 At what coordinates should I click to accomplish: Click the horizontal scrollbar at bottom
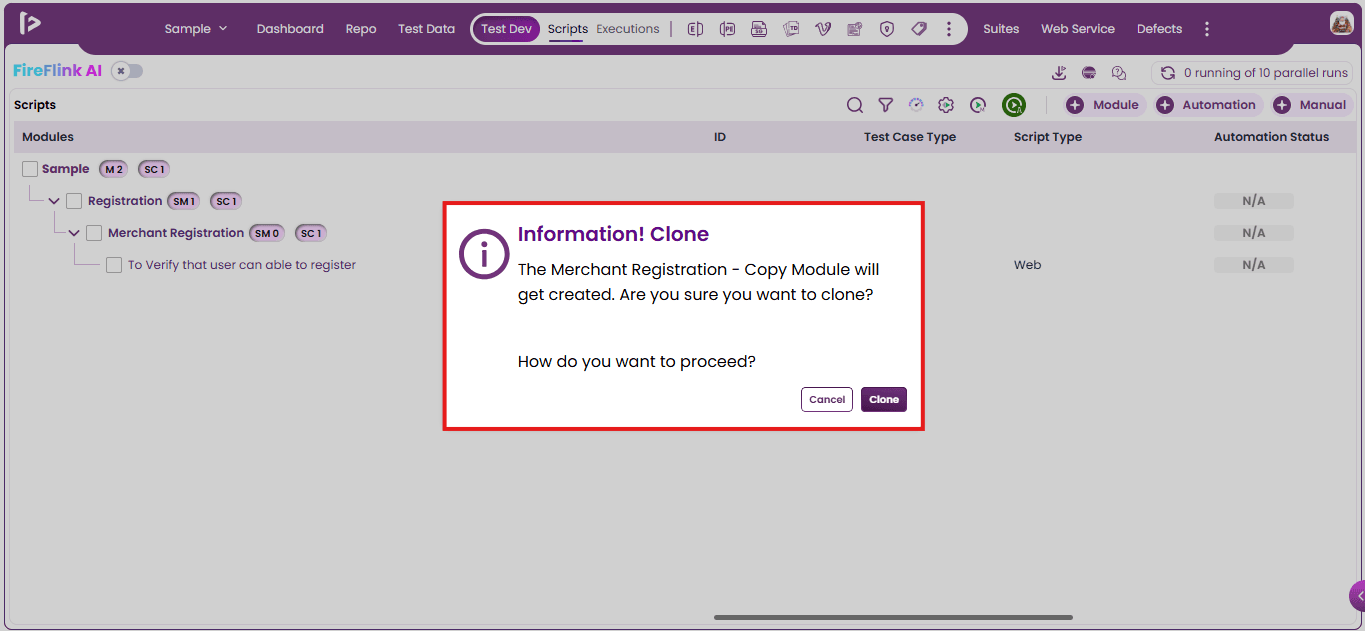(893, 617)
